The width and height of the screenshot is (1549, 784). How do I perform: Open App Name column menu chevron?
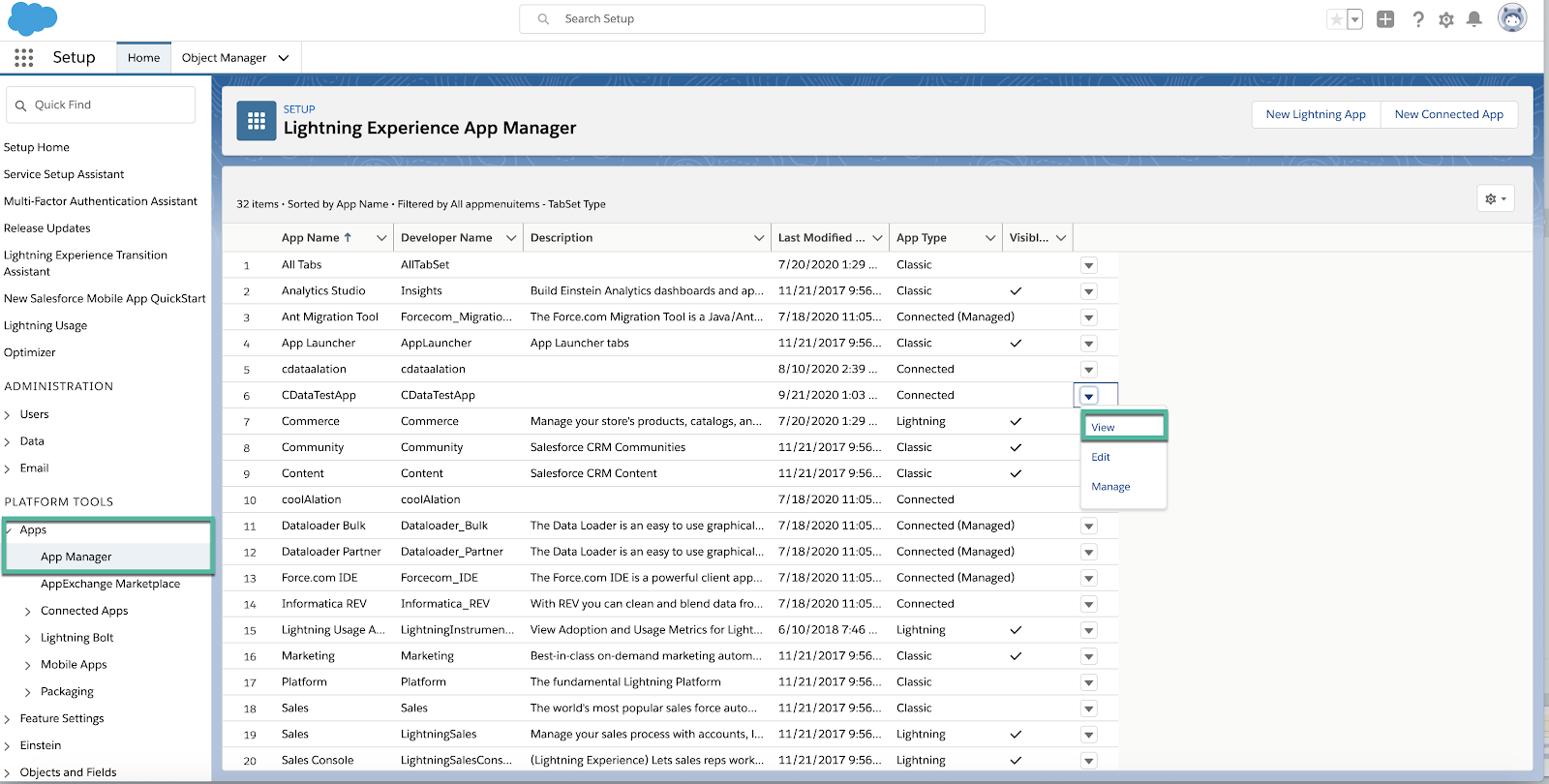[381, 238]
